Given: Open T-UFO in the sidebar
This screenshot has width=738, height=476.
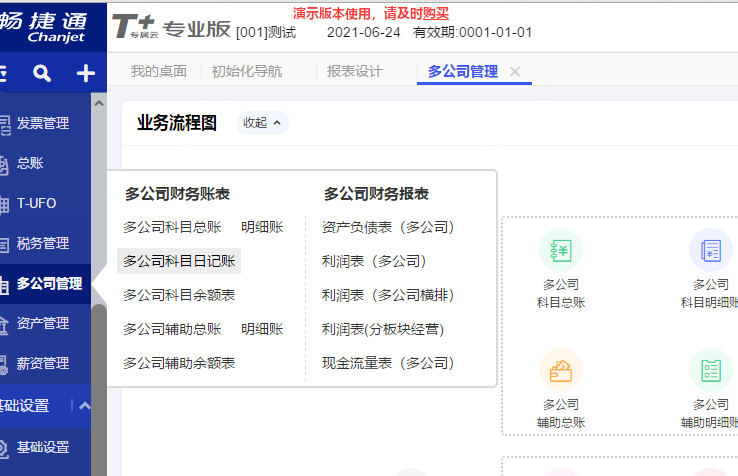Looking at the screenshot, I should [36, 203].
